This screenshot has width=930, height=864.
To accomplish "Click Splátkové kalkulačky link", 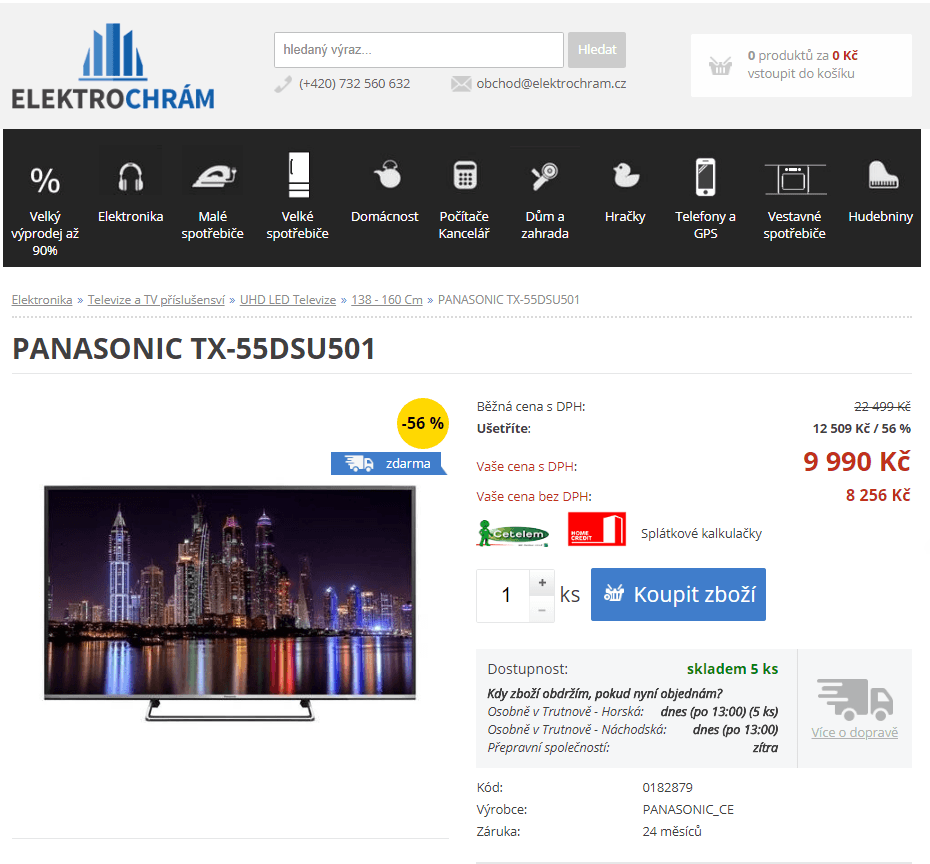I will [x=701, y=533].
